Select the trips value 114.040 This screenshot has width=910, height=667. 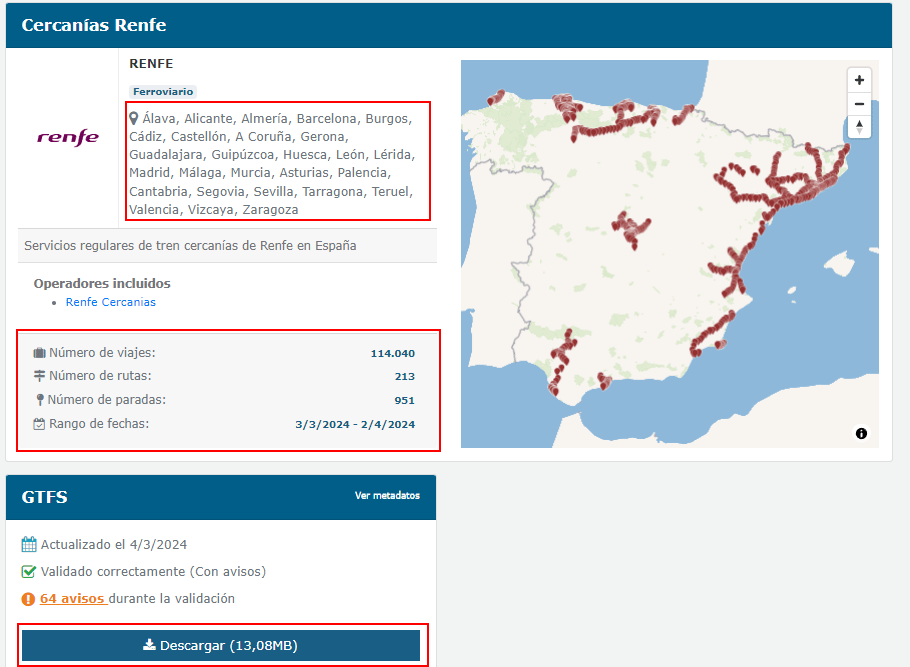(393, 354)
